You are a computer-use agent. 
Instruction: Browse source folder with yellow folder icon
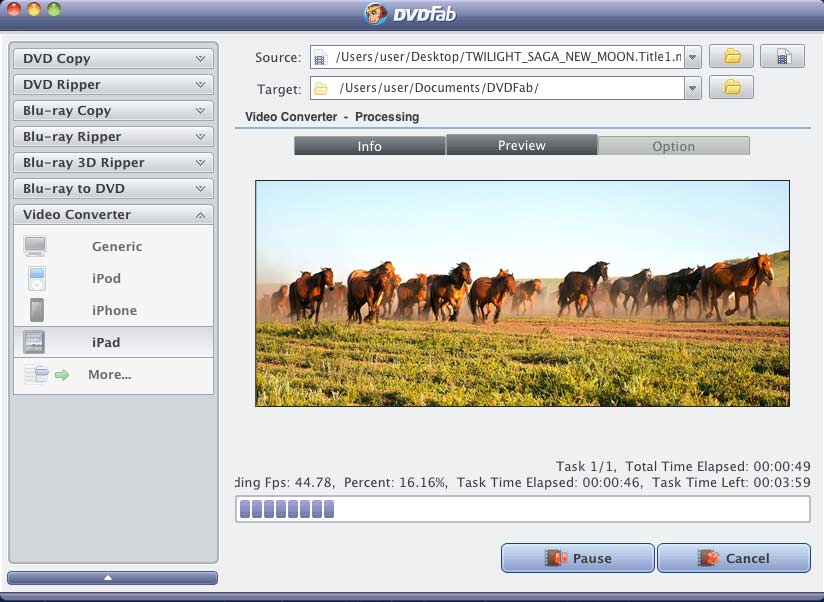[732, 56]
